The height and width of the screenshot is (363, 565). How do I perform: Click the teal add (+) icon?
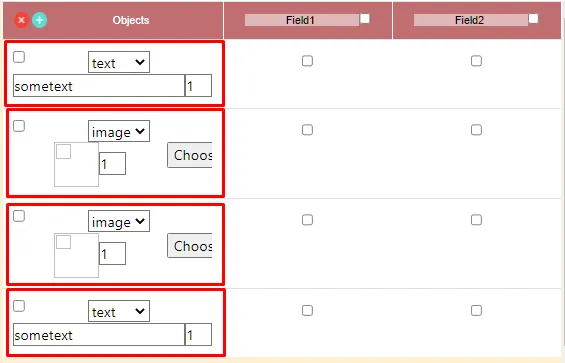point(40,20)
